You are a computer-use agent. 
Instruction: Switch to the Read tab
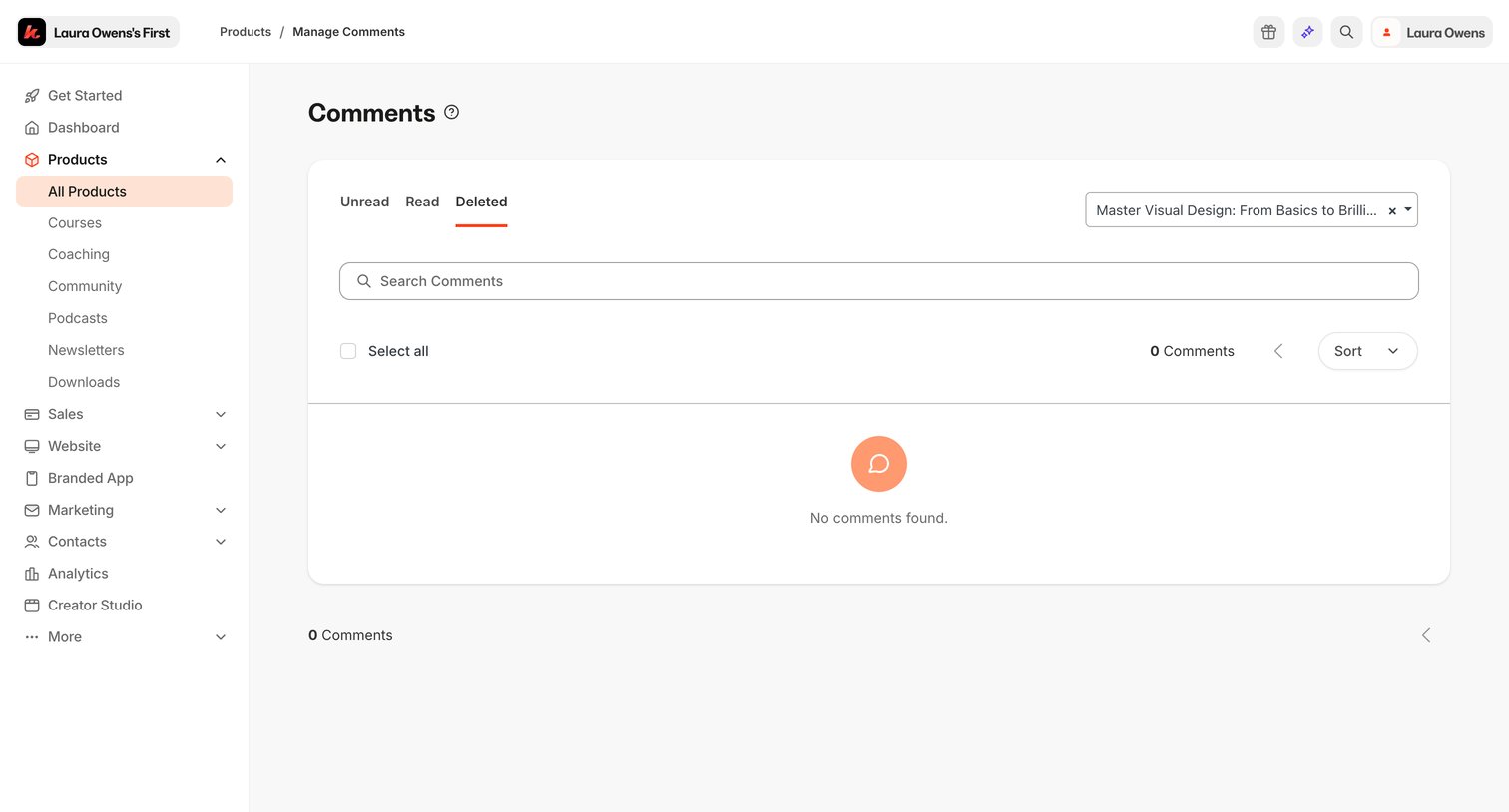point(422,202)
